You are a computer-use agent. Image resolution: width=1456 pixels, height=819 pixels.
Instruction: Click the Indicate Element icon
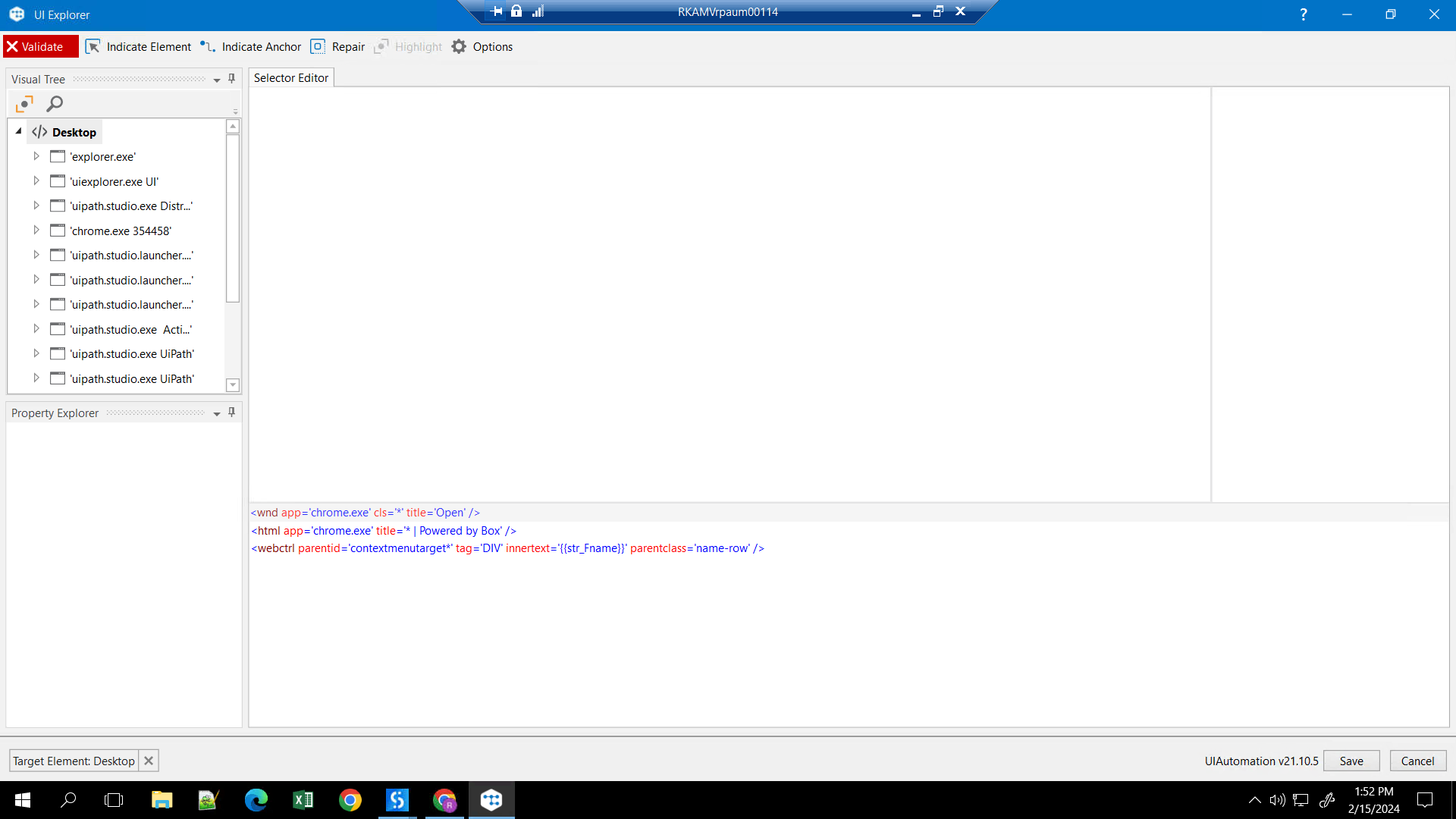(93, 47)
